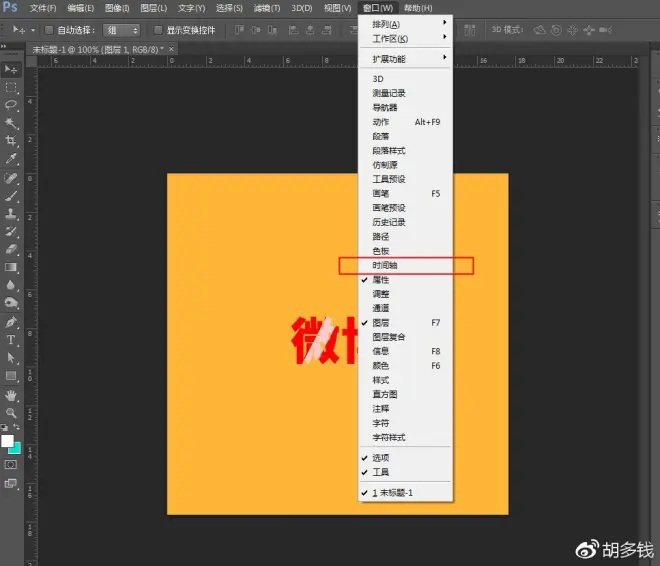The width and height of the screenshot is (660, 566).
Task: Select the Blur tool
Action: (11, 285)
